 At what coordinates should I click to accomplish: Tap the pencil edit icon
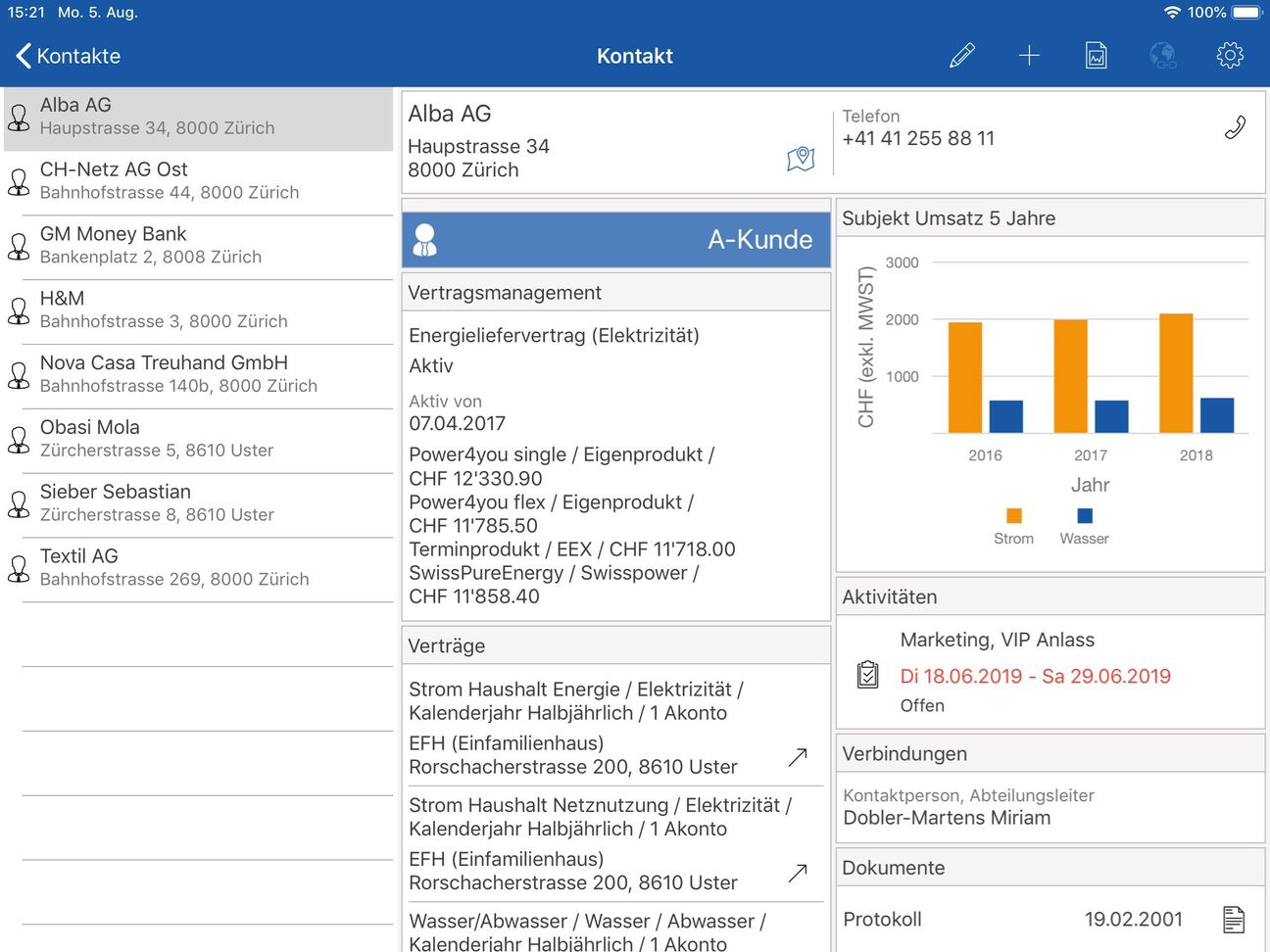962,56
